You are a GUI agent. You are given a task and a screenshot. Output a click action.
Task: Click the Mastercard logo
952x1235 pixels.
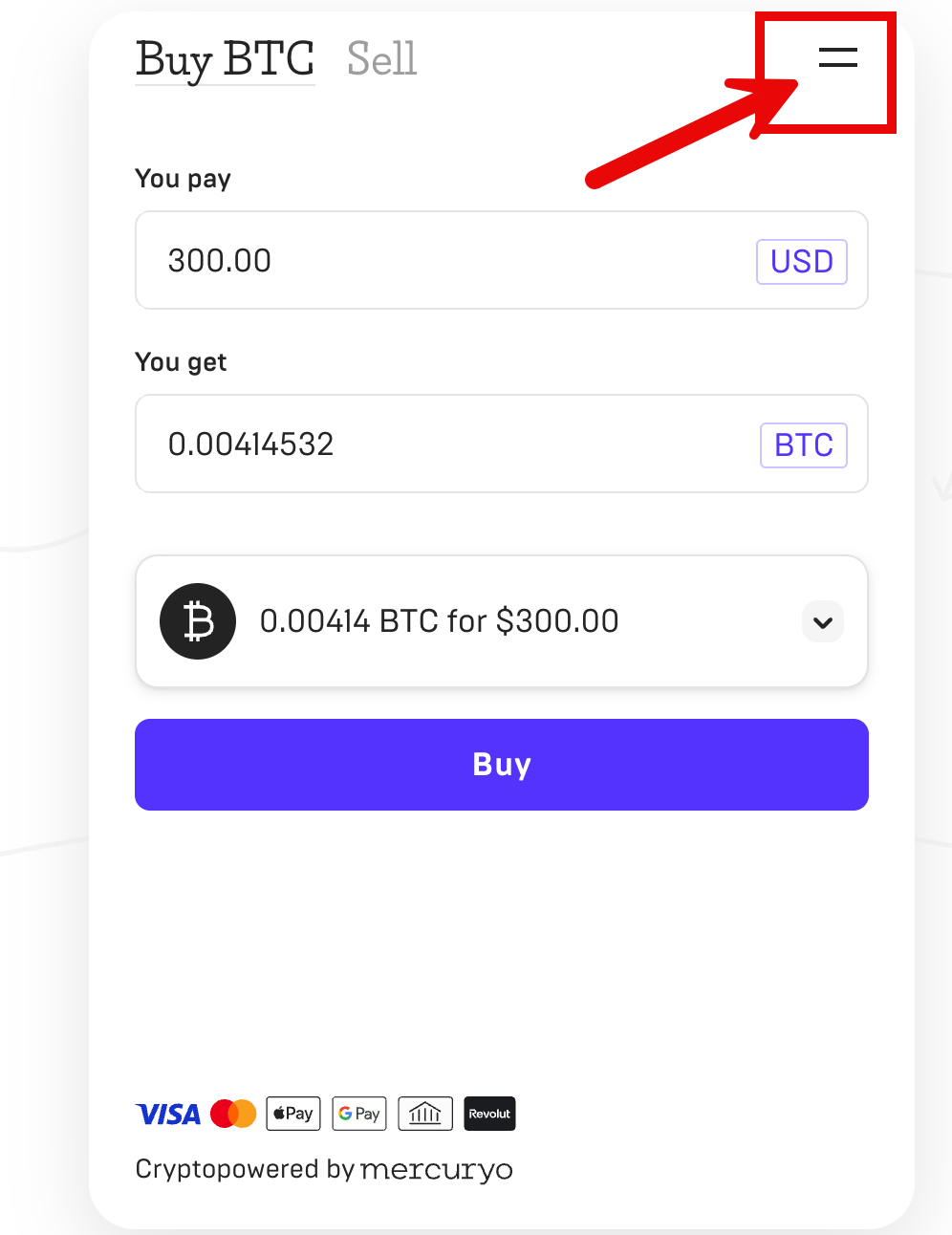click(x=233, y=1114)
